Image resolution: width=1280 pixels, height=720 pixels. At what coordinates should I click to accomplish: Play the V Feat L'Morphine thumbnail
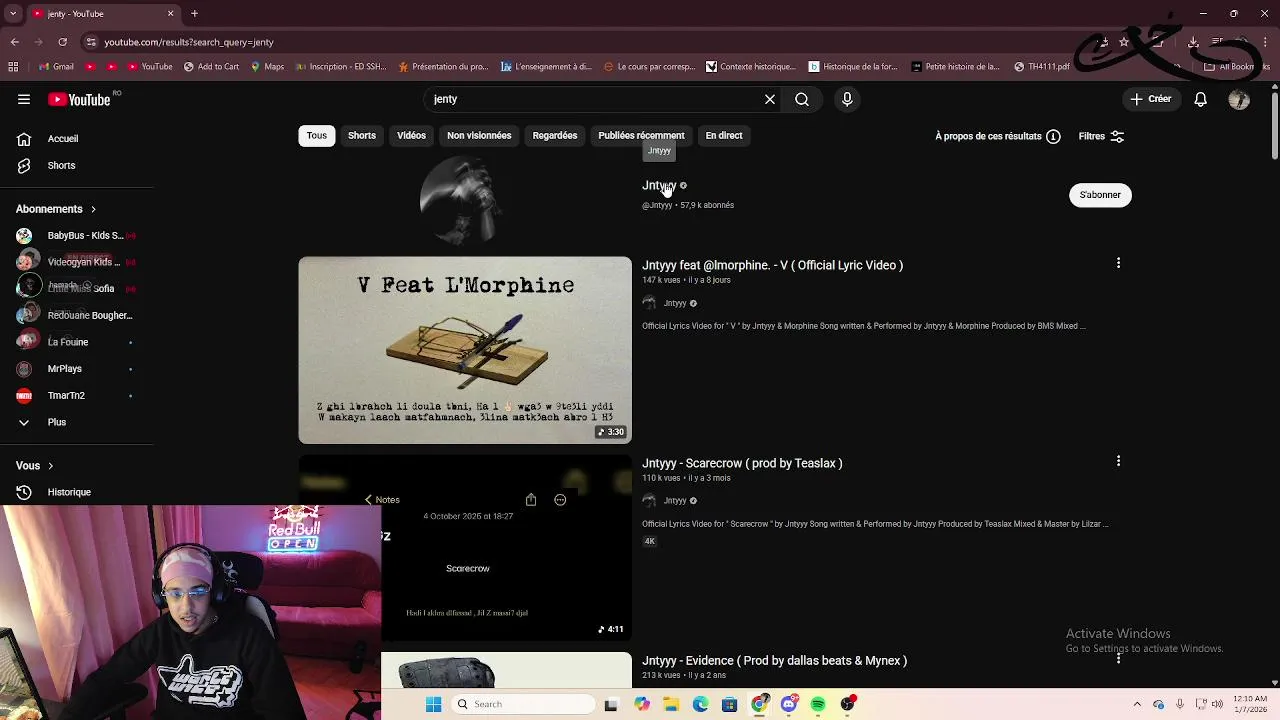pos(465,350)
